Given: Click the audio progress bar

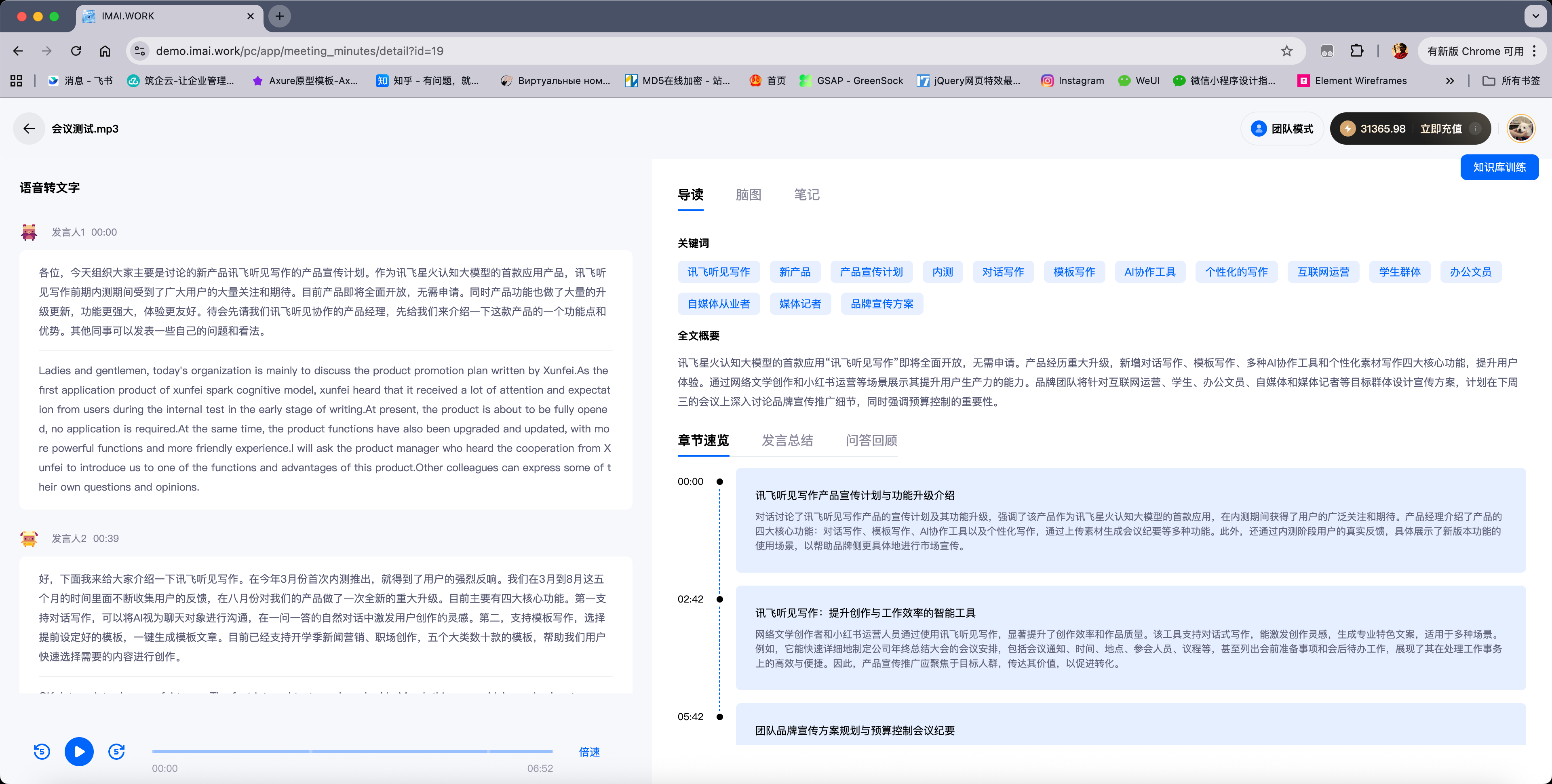Looking at the screenshot, I should pos(352,752).
